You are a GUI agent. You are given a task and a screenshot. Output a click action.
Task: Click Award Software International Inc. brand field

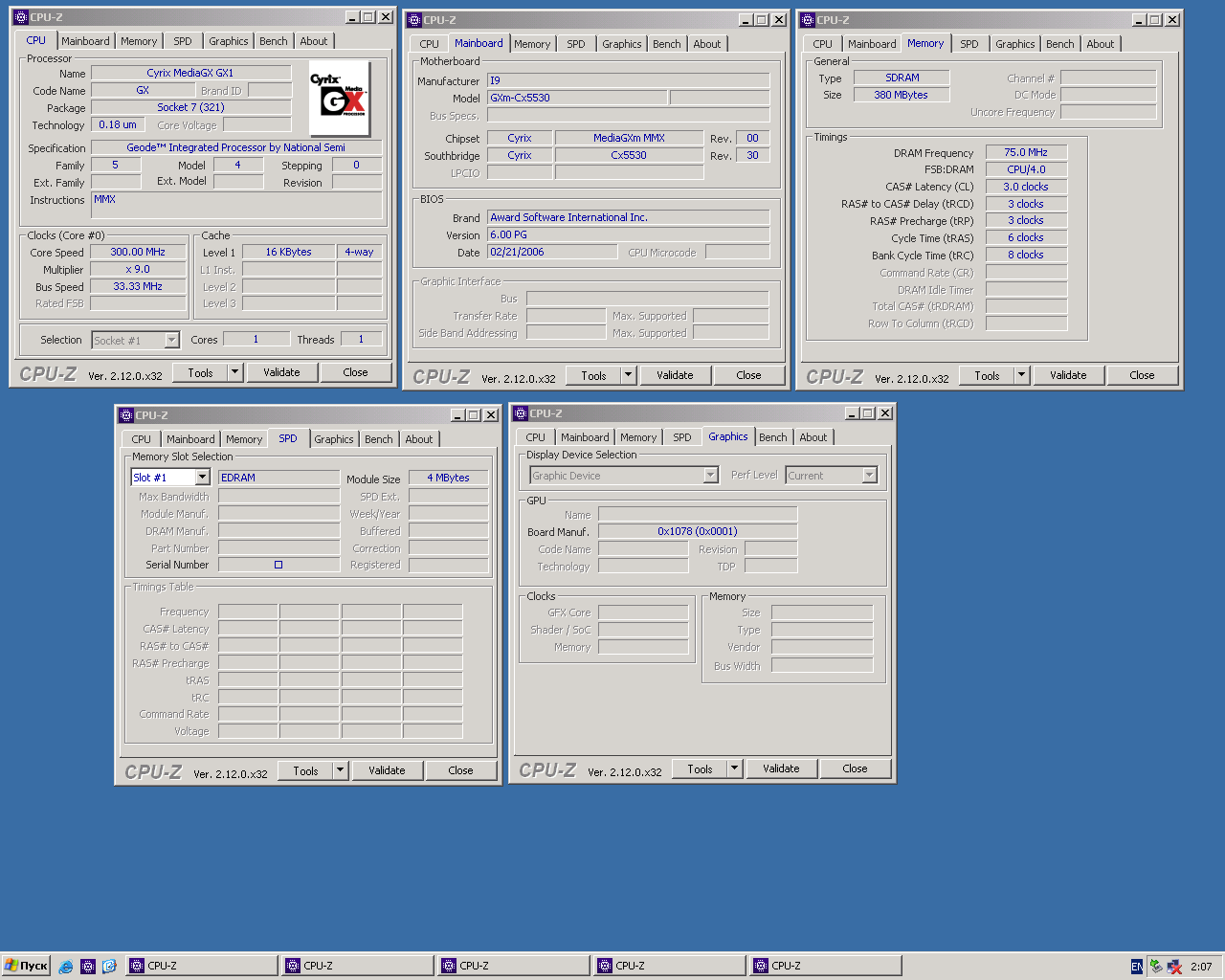click(x=629, y=217)
